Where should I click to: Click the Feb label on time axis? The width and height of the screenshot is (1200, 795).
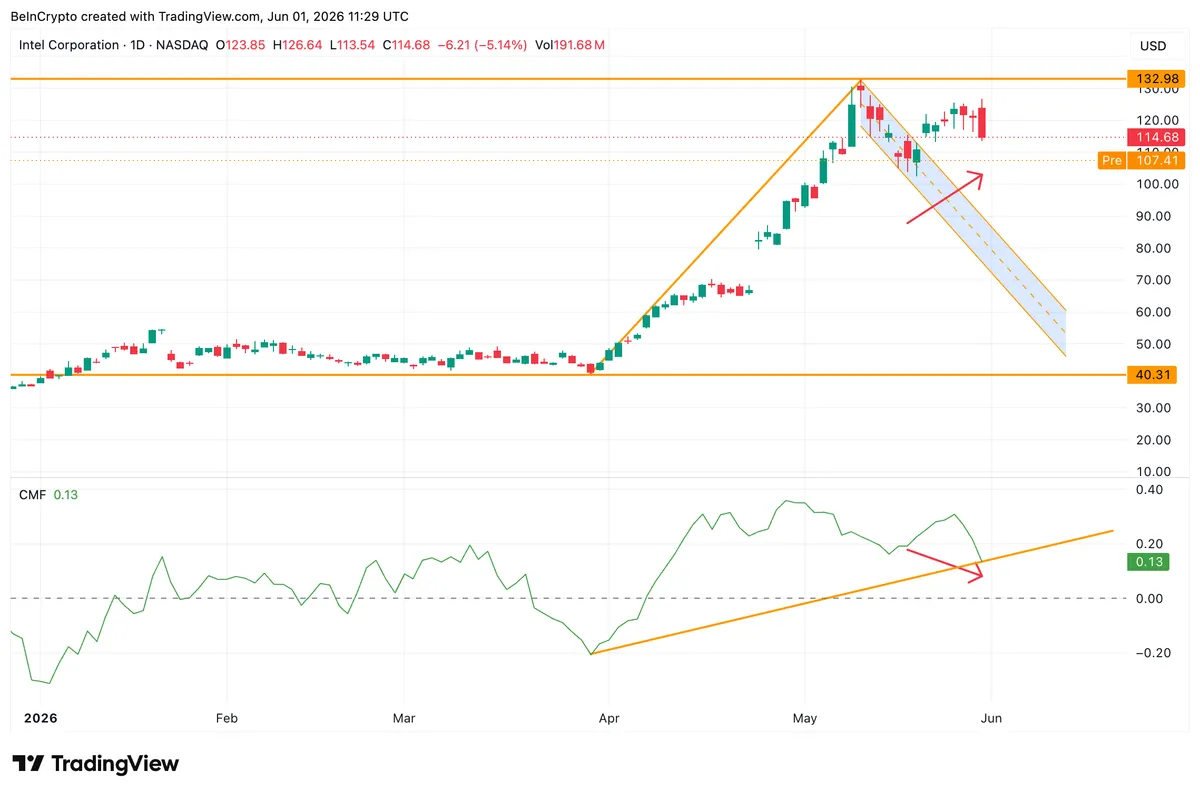227,718
